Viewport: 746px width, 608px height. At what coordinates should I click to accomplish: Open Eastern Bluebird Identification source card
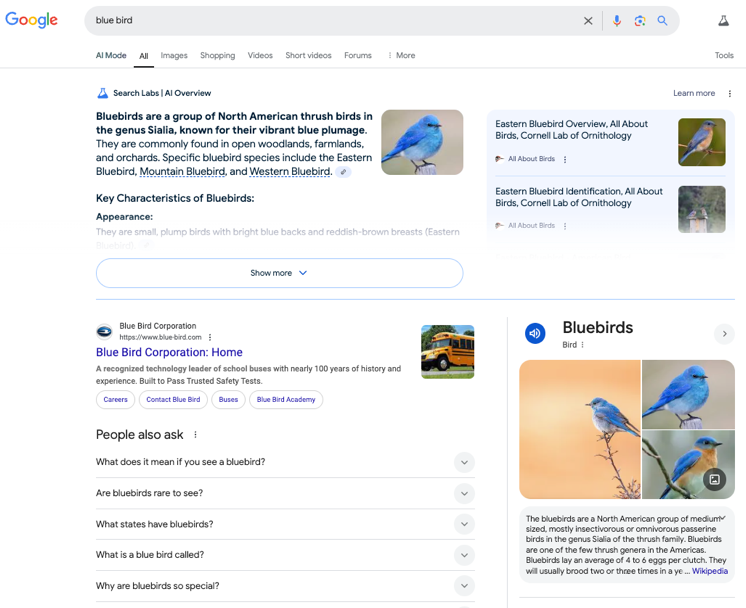click(610, 208)
